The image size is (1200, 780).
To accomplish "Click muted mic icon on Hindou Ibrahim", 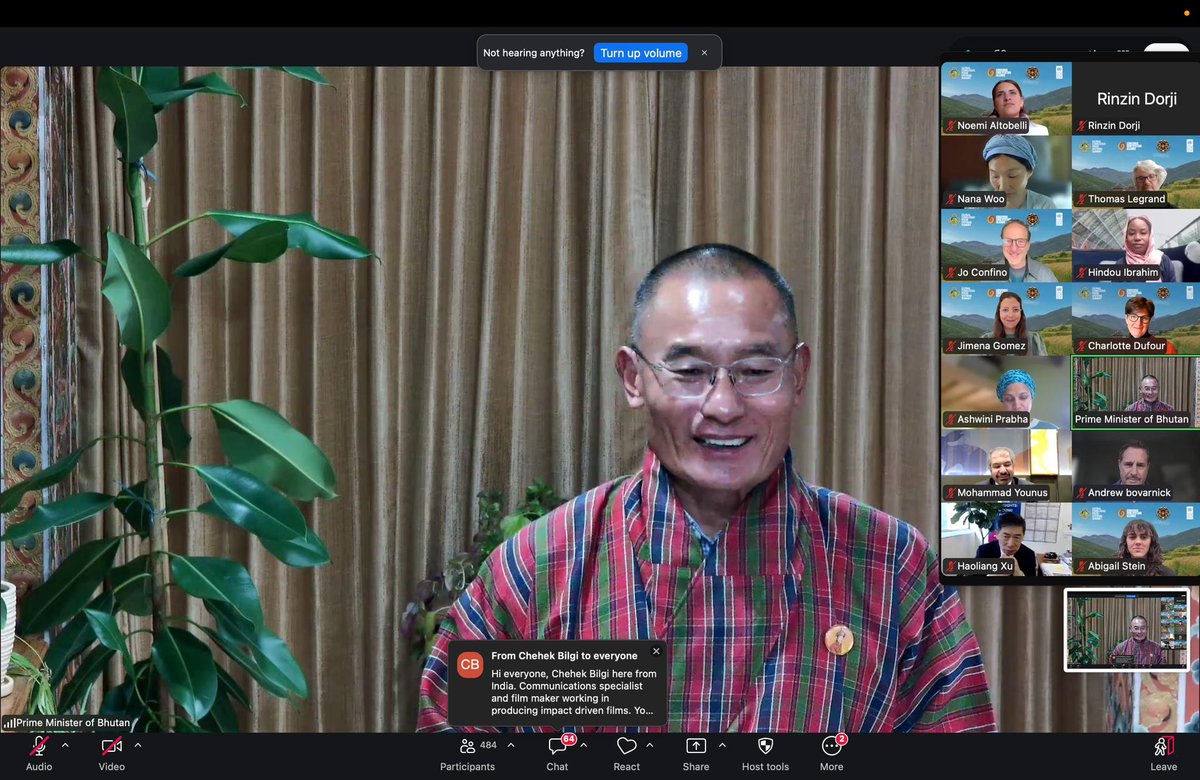I will (x=1081, y=272).
